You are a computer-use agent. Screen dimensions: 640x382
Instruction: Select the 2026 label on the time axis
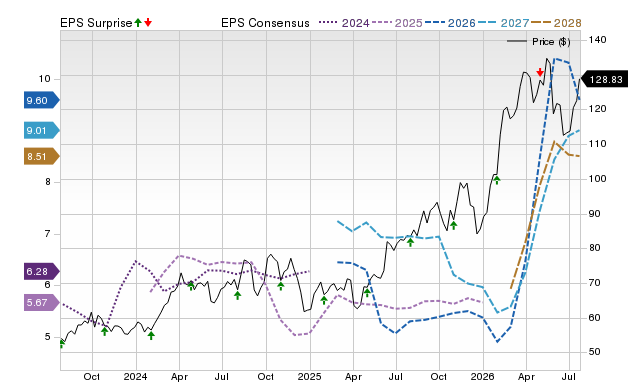(483, 376)
